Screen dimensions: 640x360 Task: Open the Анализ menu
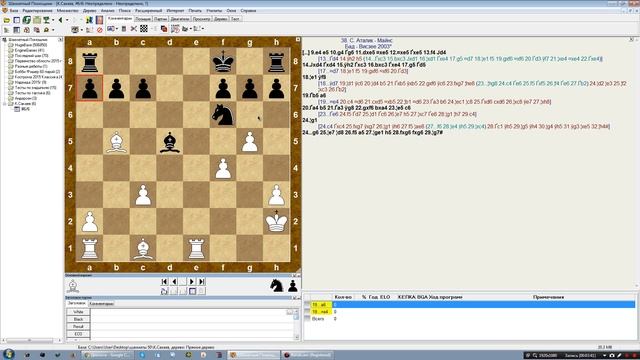tap(107, 11)
